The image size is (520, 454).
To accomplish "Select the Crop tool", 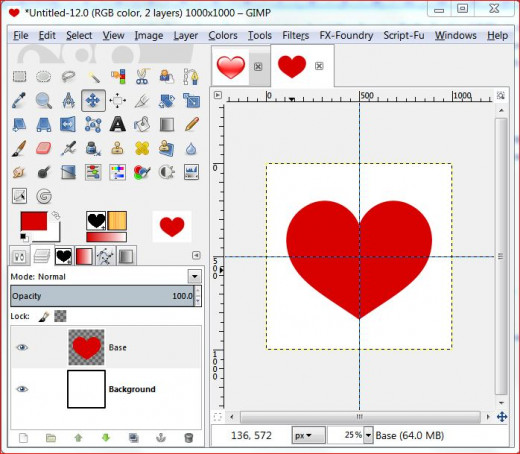I will (143, 100).
